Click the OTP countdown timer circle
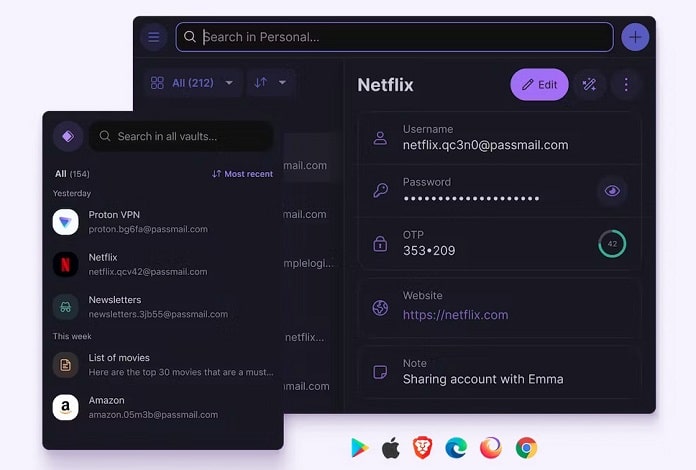The width and height of the screenshot is (696, 470). tap(612, 244)
